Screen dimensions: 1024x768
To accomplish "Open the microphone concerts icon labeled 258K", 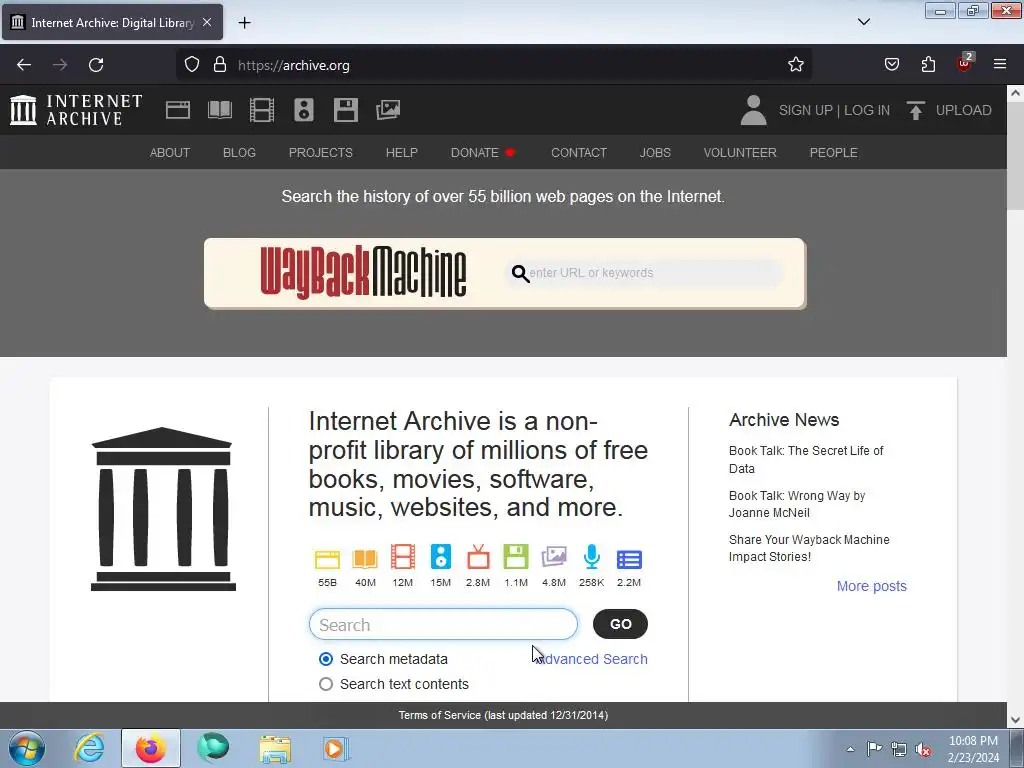I will pos(592,557).
